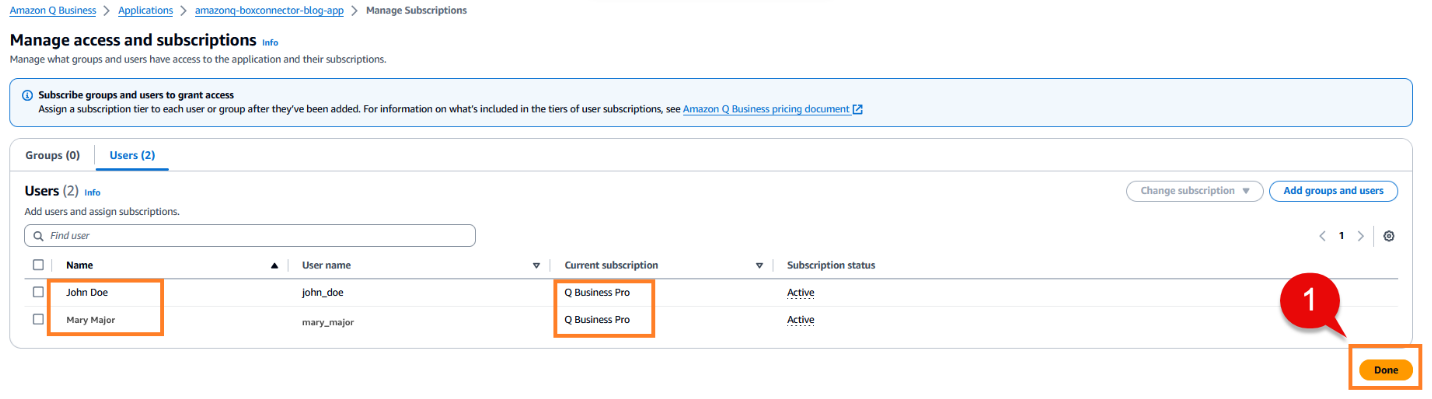
Task: Open Amazon Q Business pricing document link
Action: 766,109
